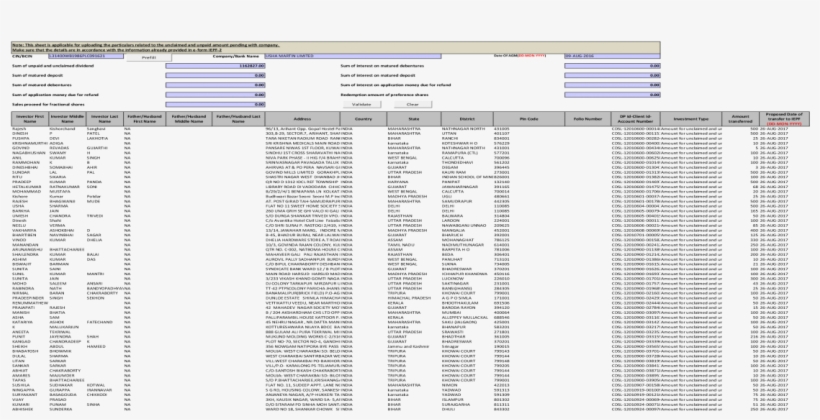Click the Validate button
The width and height of the screenshot is (820, 420).
[x=361, y=105]
